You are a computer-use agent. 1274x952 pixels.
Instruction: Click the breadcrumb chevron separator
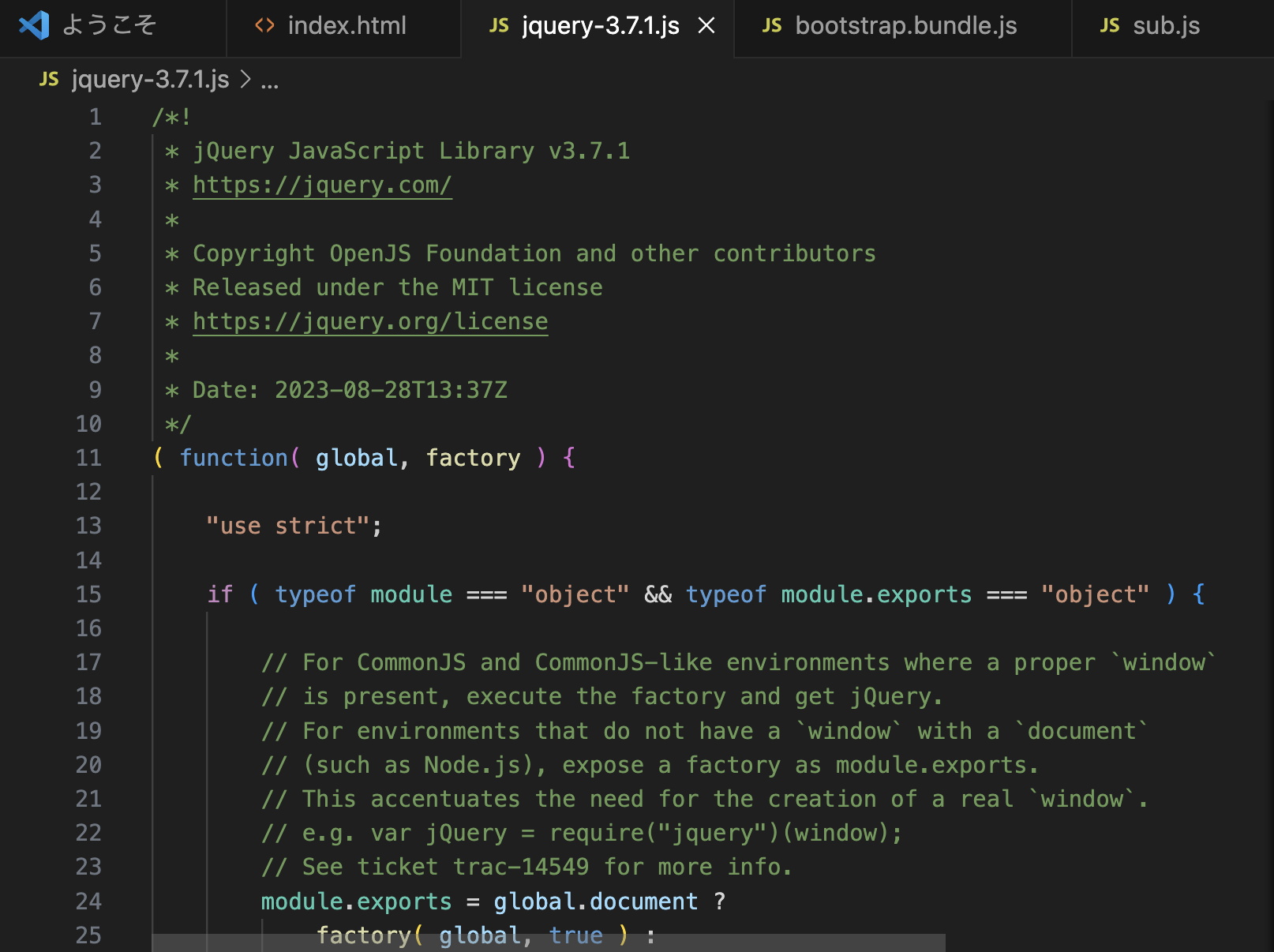[245, 79]
